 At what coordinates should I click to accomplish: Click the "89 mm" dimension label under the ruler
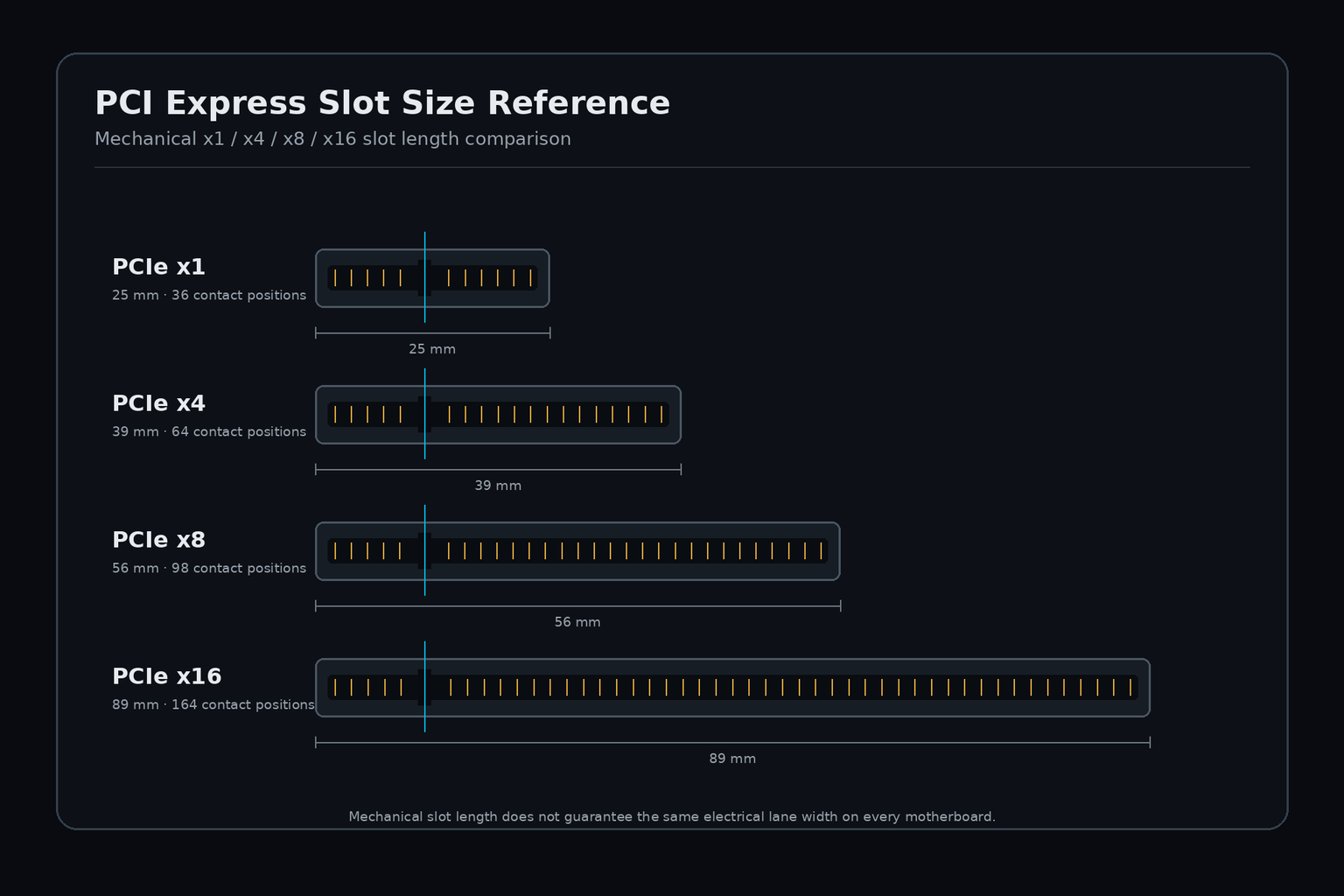[732, 759]
